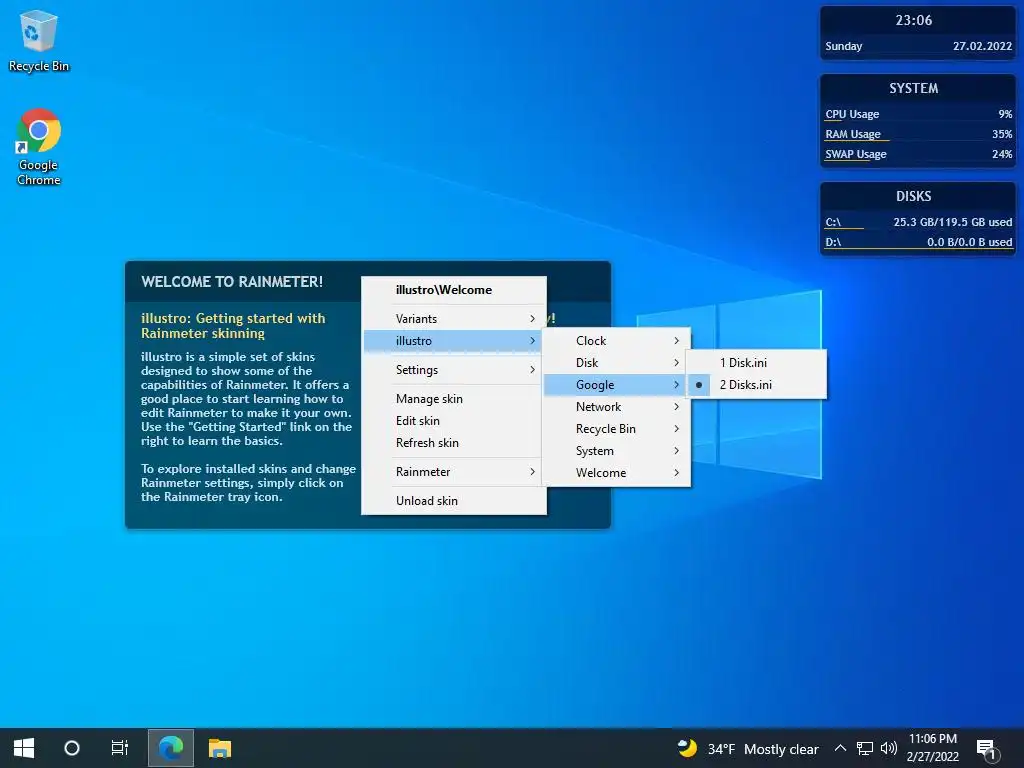Open the D:\ drive link
Viewport: 1024px width, 768px height.
833,242
